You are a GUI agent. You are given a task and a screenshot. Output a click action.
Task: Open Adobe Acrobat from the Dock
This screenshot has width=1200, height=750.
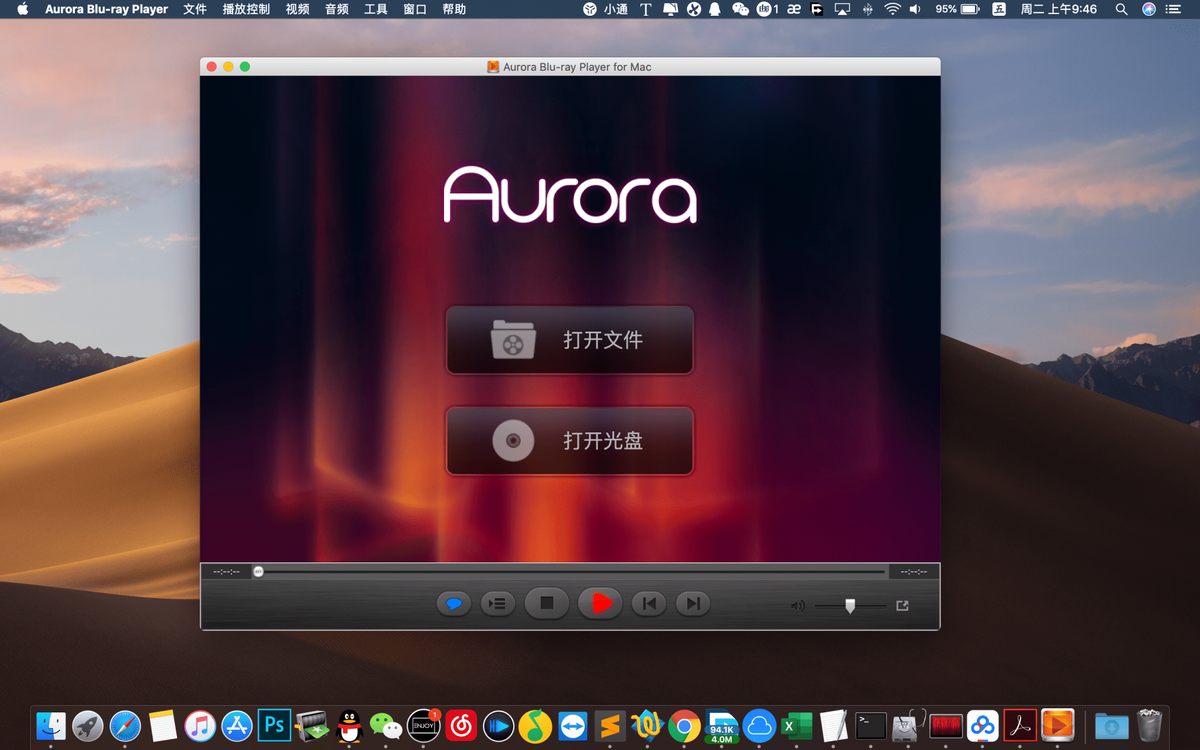pyautogui.click(x=1020, y=724)
